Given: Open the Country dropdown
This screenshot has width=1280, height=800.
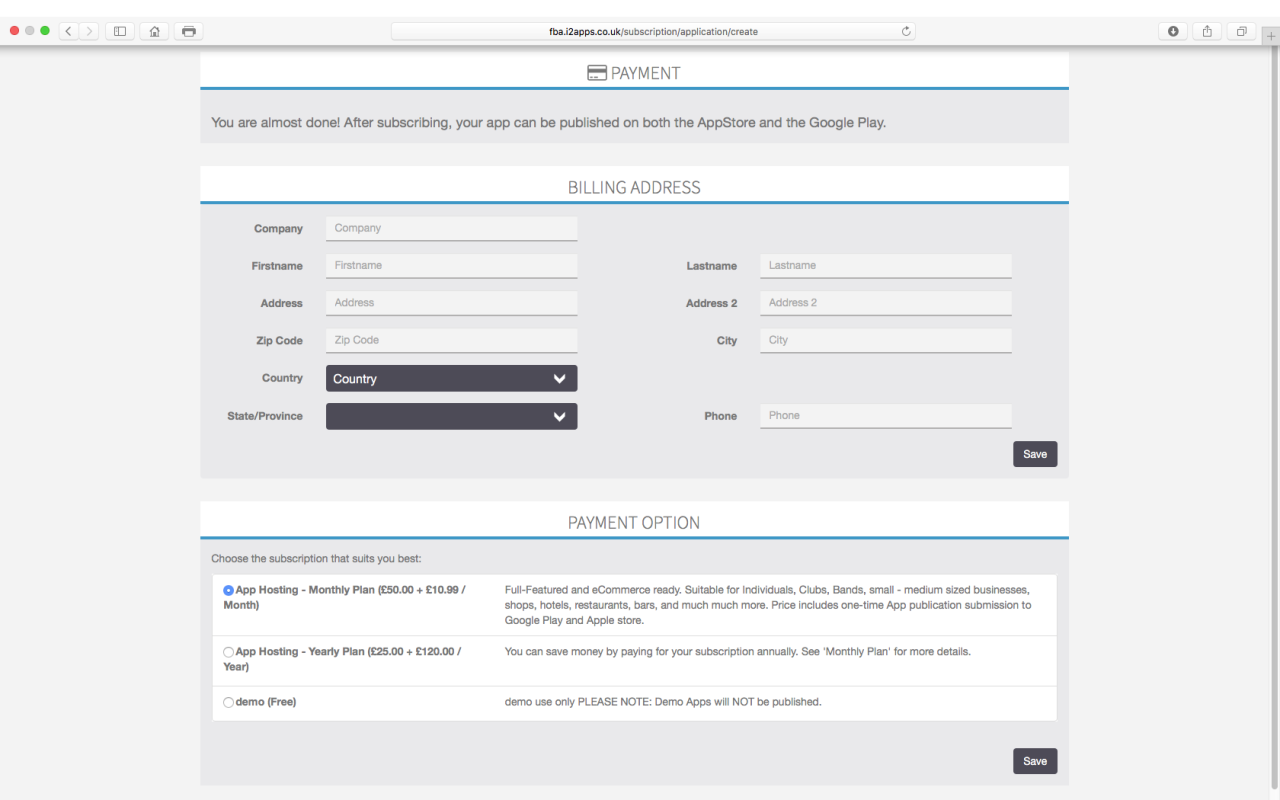Looking at the screenshot, I should [x=451, y=379].
